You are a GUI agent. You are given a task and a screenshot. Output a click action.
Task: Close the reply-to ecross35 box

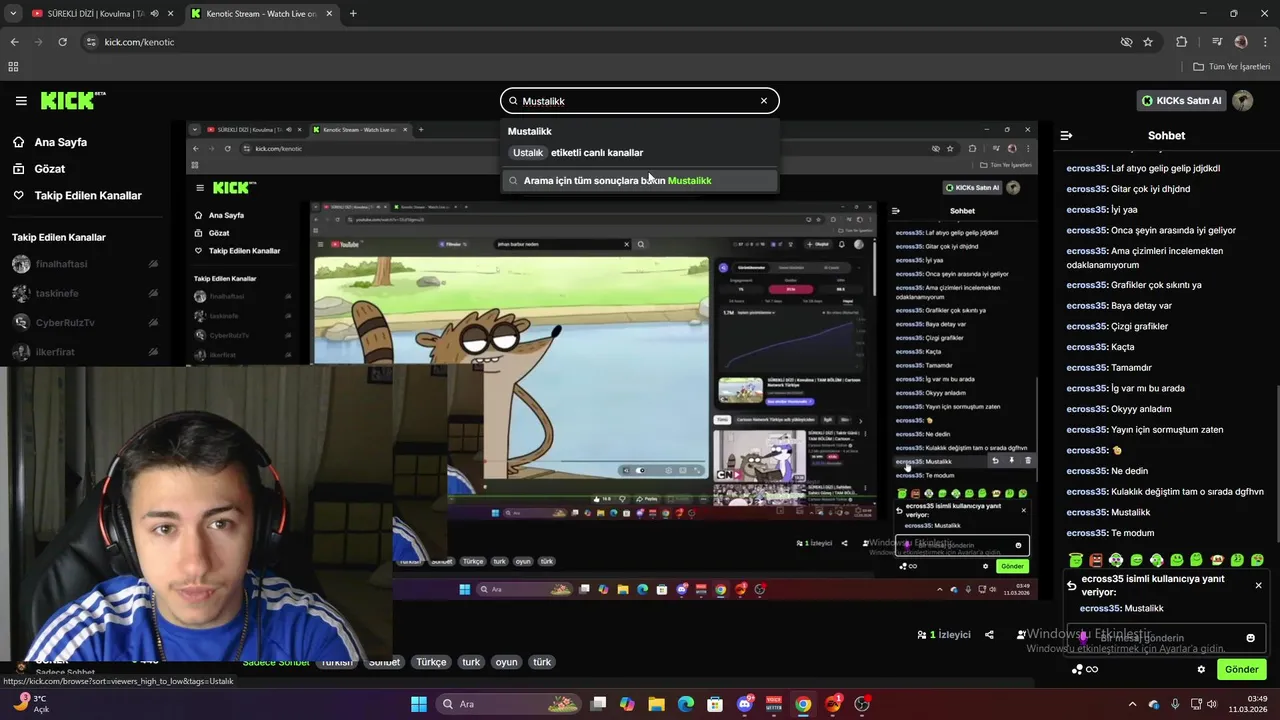pyautogui.click(x=1258, y=585)
